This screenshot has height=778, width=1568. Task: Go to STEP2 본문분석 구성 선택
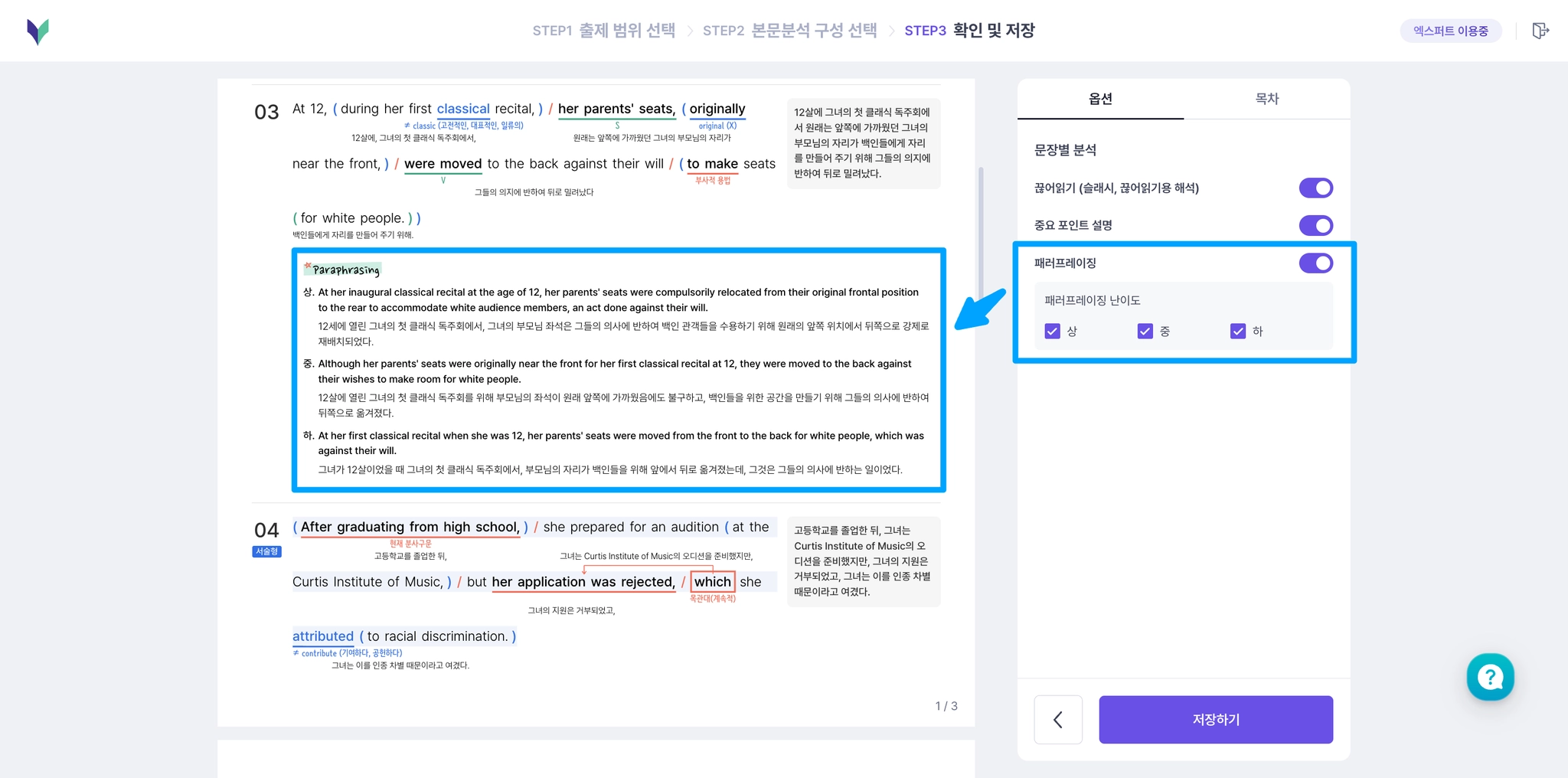[x=790, y=31]
